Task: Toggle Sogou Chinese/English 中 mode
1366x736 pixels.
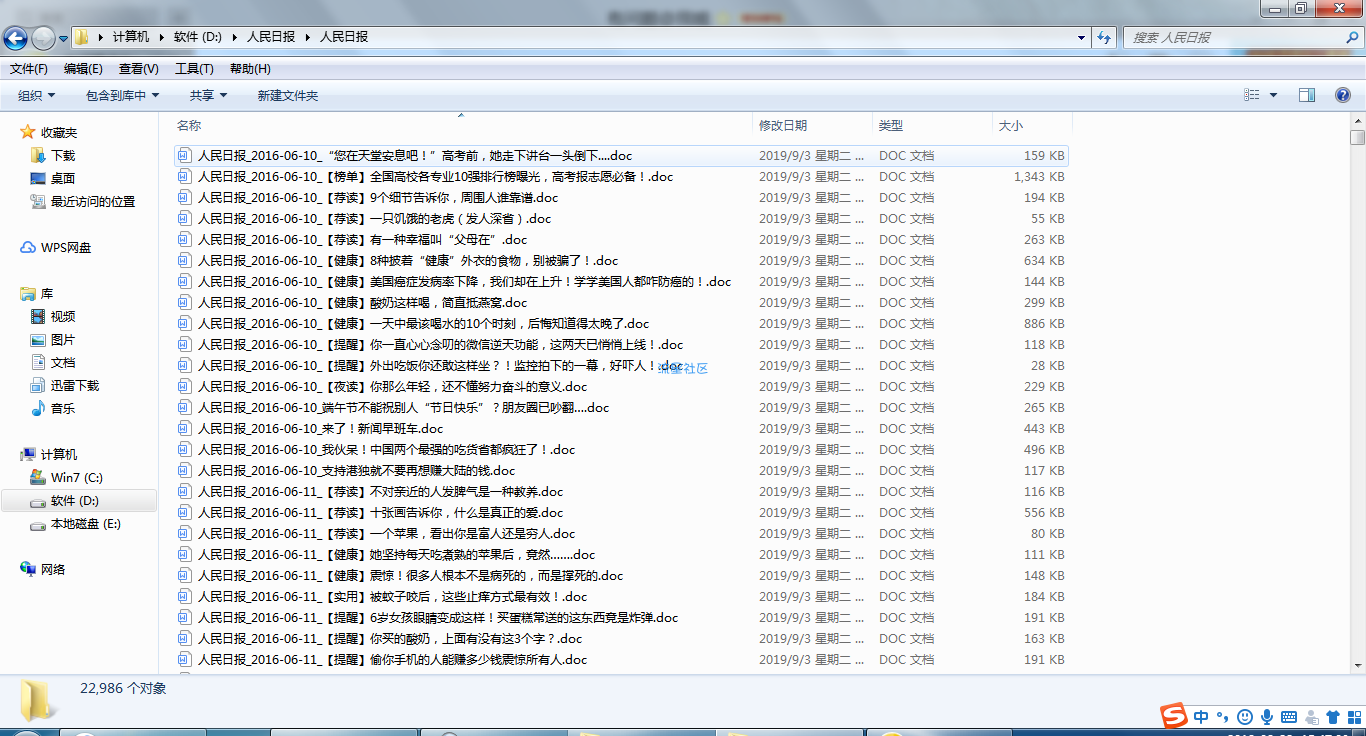Action: 1201,716
